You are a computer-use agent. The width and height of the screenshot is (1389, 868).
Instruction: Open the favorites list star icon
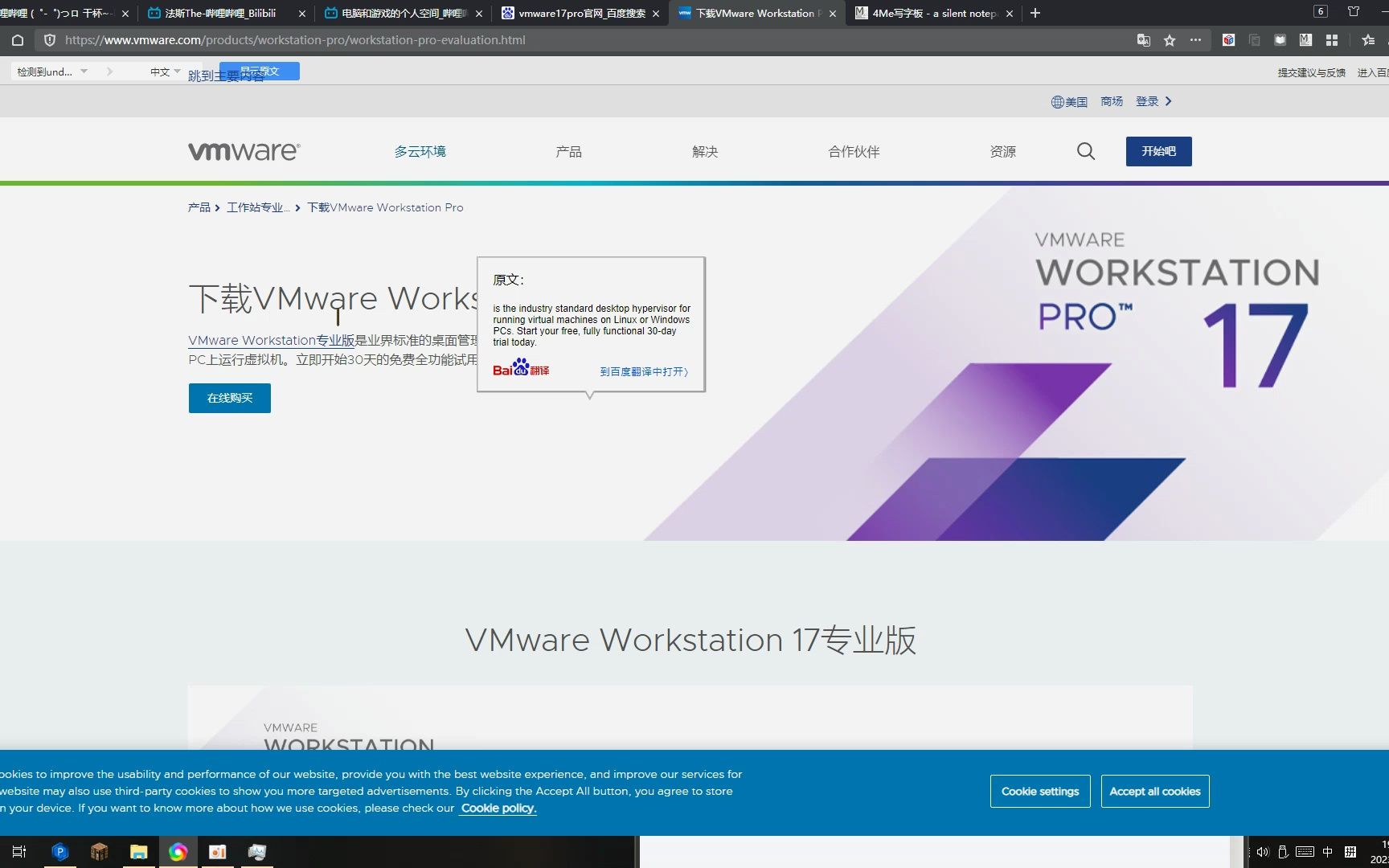pyautogui.click(x=1368, y=40)
